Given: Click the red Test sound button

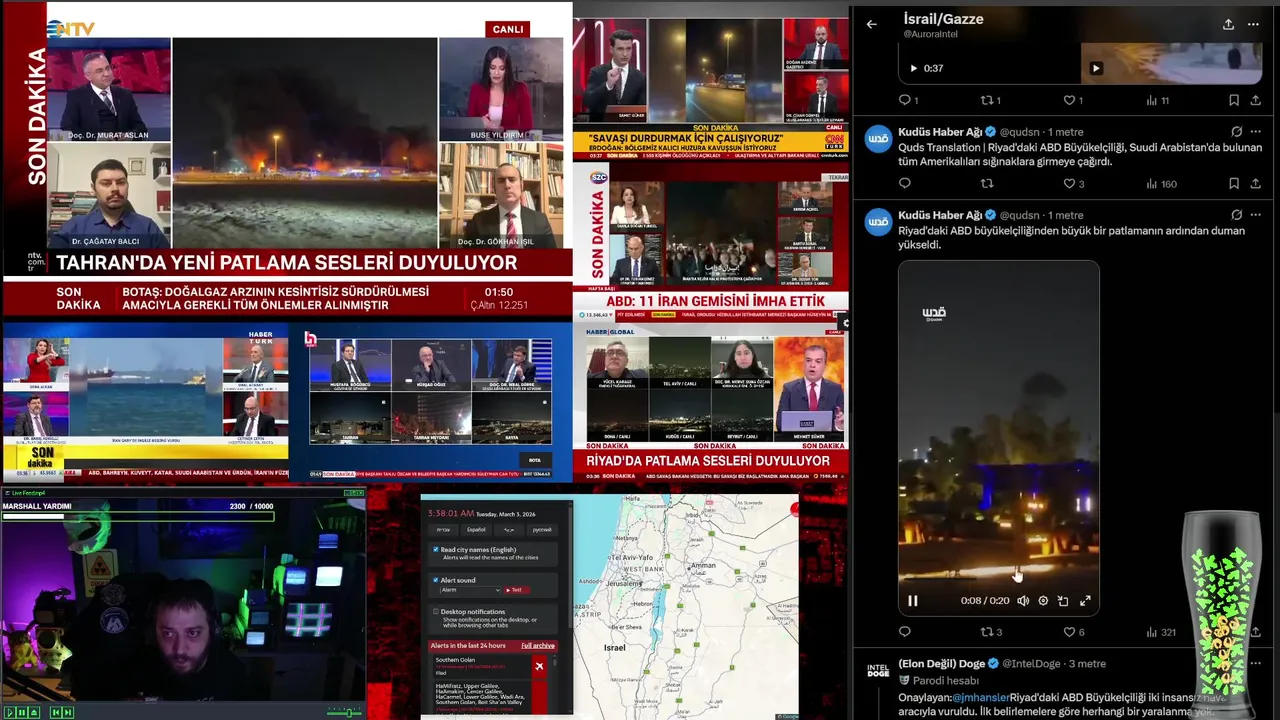Looking at the screenshot, I should [x=517, y=590].
